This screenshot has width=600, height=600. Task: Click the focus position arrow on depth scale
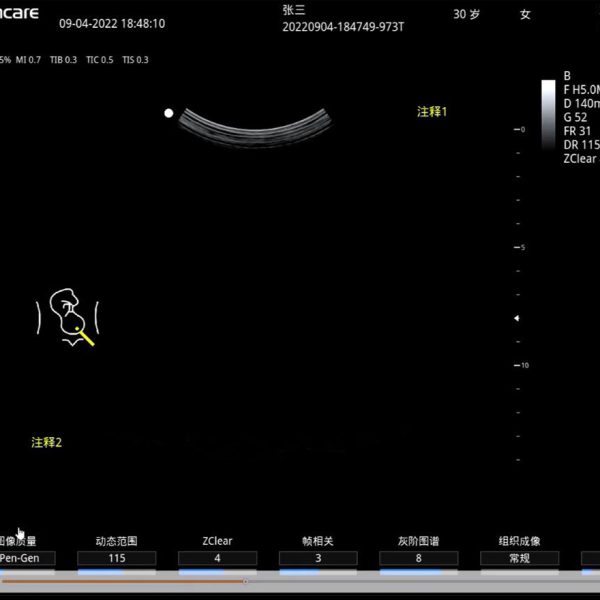click(516, 318)
